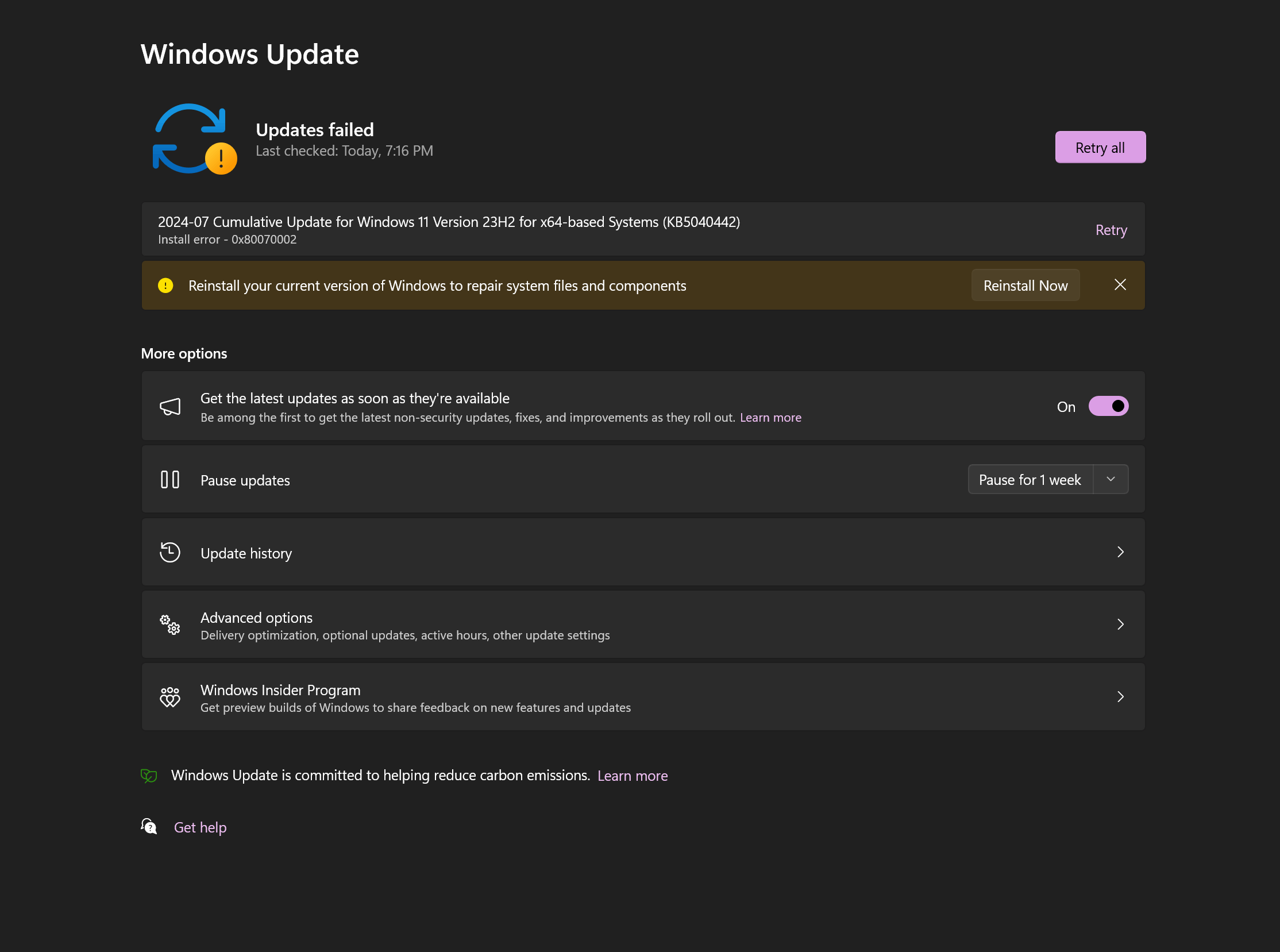
Task: Select the Install error 0x80070002 text
Action: click(227, 240)
